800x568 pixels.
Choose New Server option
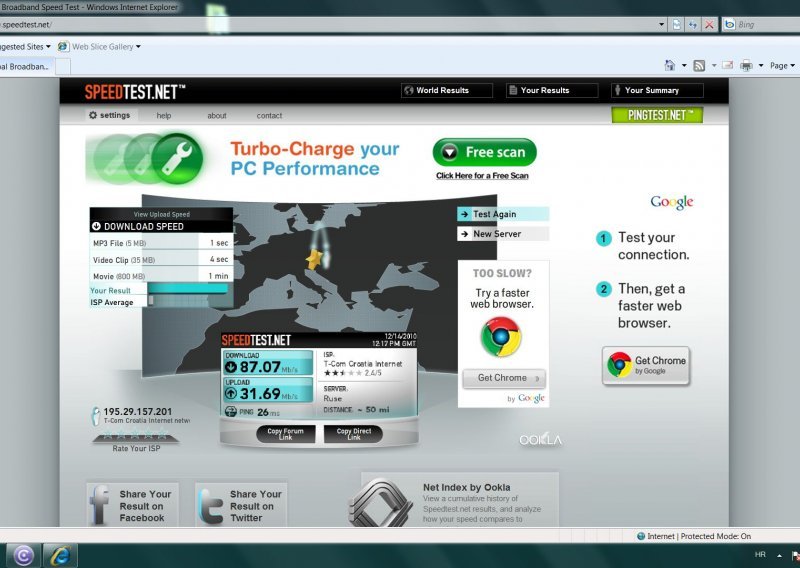tap(503, 234)
